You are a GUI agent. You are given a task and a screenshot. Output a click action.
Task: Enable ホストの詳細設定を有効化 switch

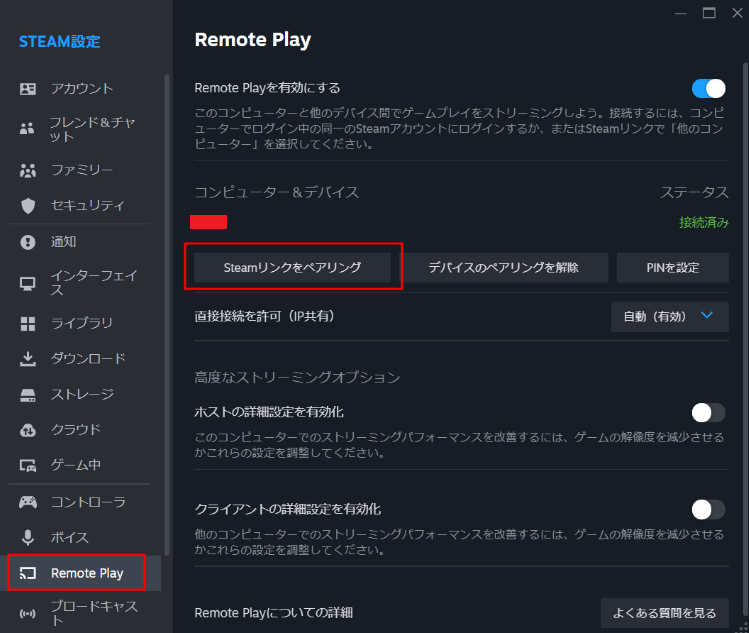708,413
